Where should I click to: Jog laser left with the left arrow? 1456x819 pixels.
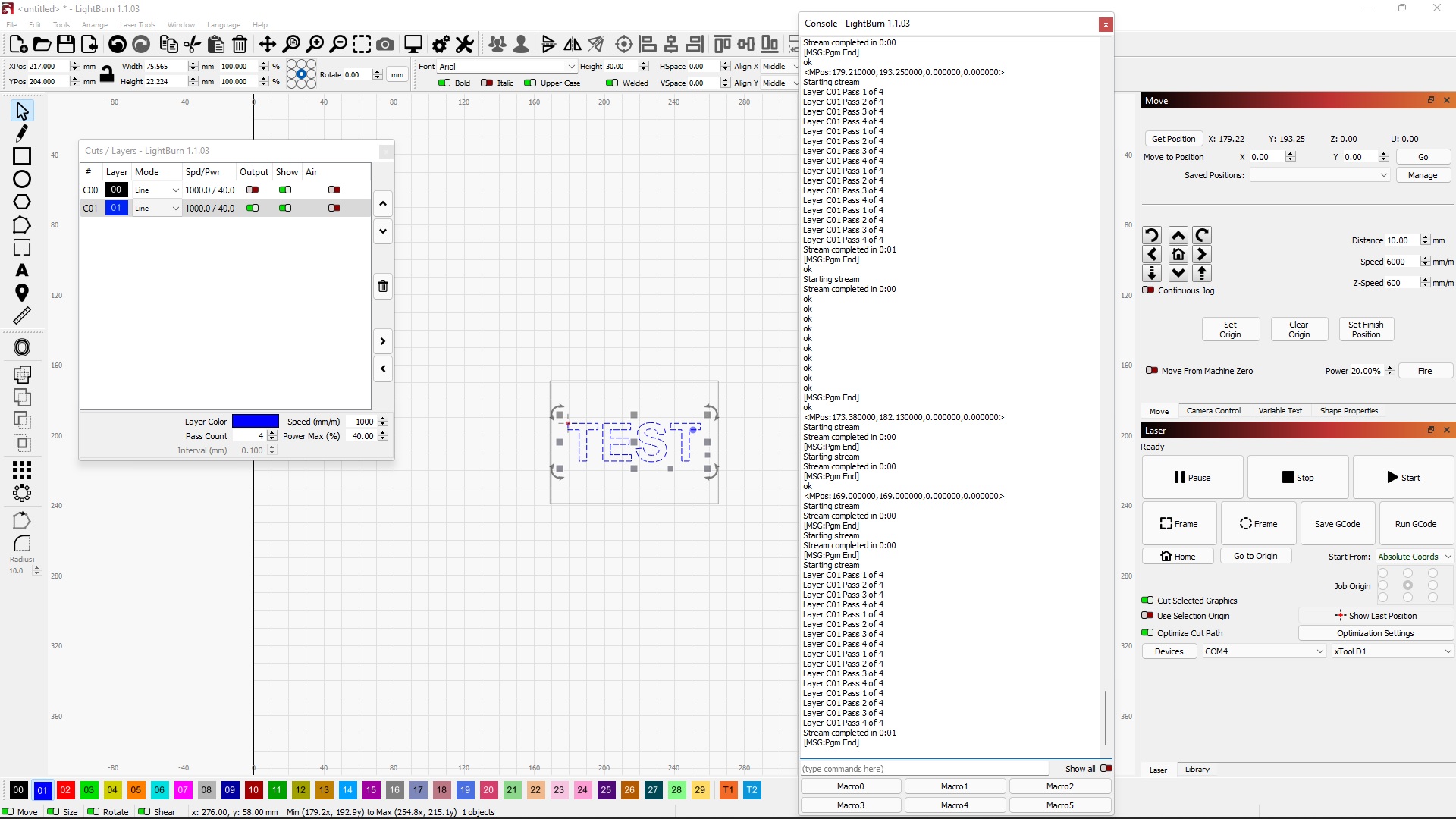coord(1152,254)
